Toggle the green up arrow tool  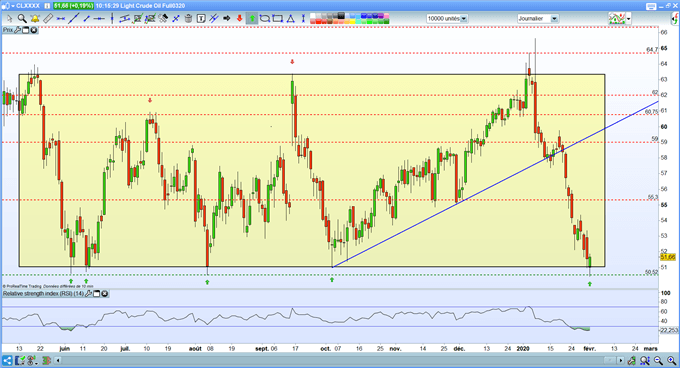252,19
